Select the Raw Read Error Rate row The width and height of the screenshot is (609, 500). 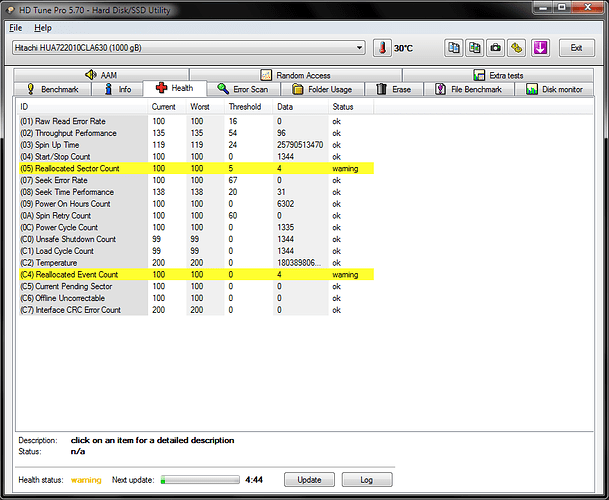pos(196,121)
